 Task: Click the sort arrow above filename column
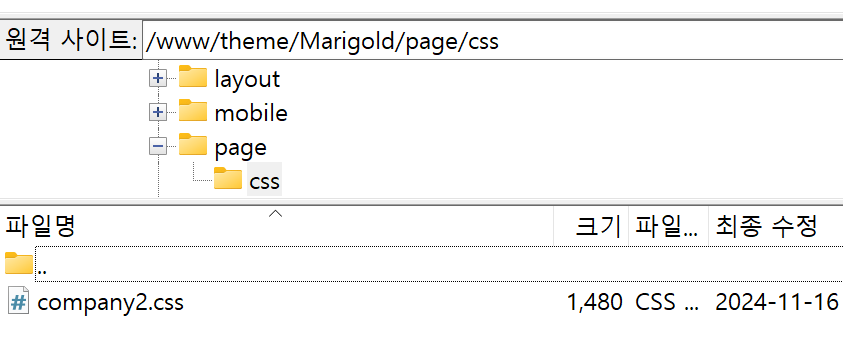click(275, 213)
